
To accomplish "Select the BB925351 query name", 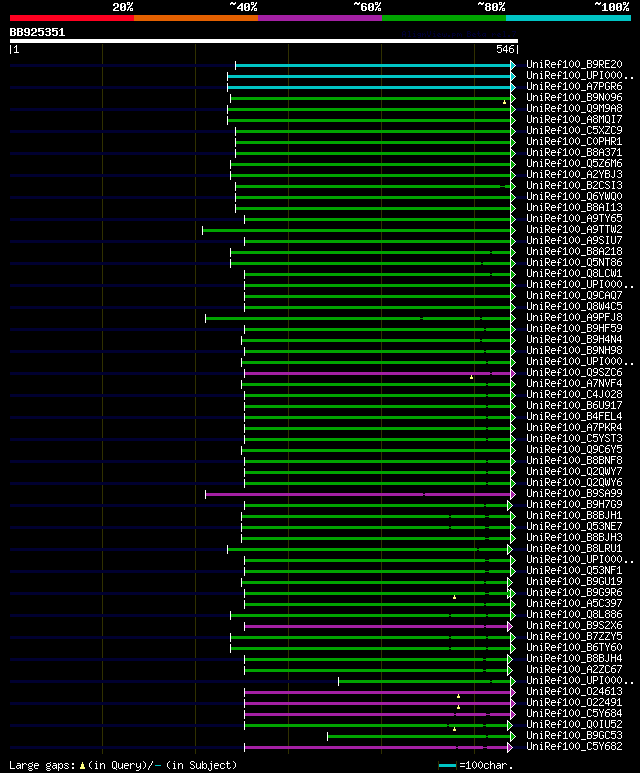I will tap(37, 33).
